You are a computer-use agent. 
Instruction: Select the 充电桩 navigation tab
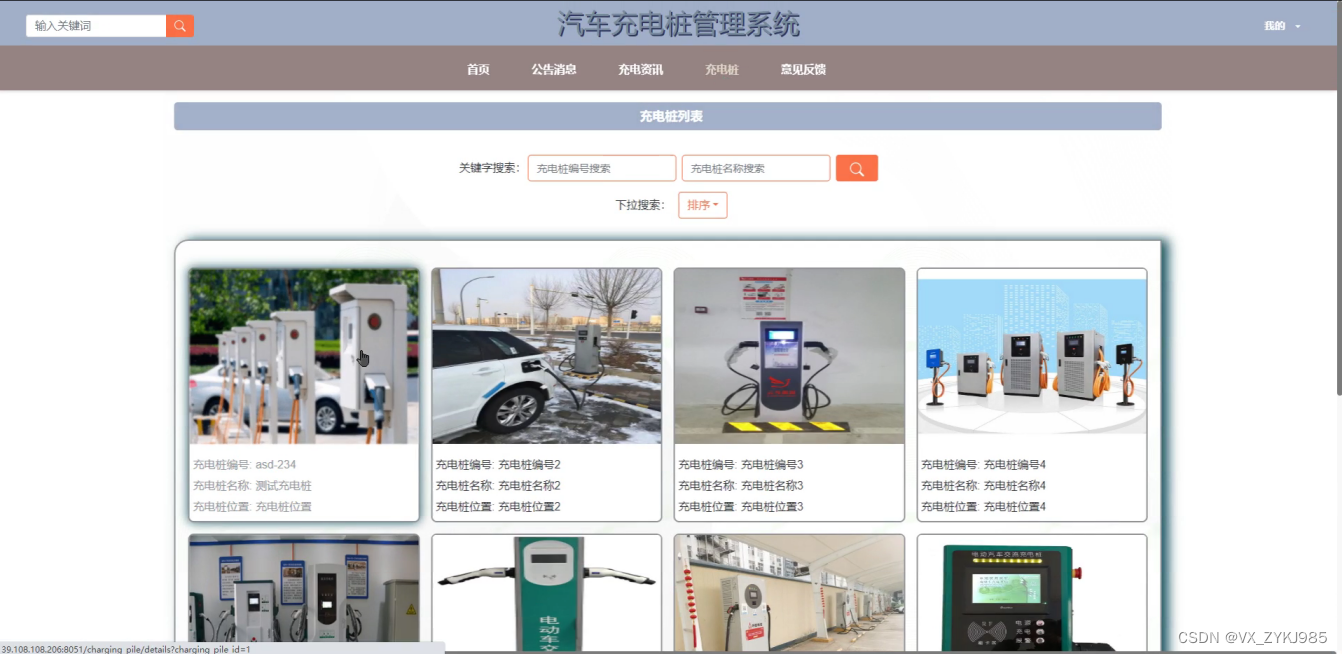[721, 70]
